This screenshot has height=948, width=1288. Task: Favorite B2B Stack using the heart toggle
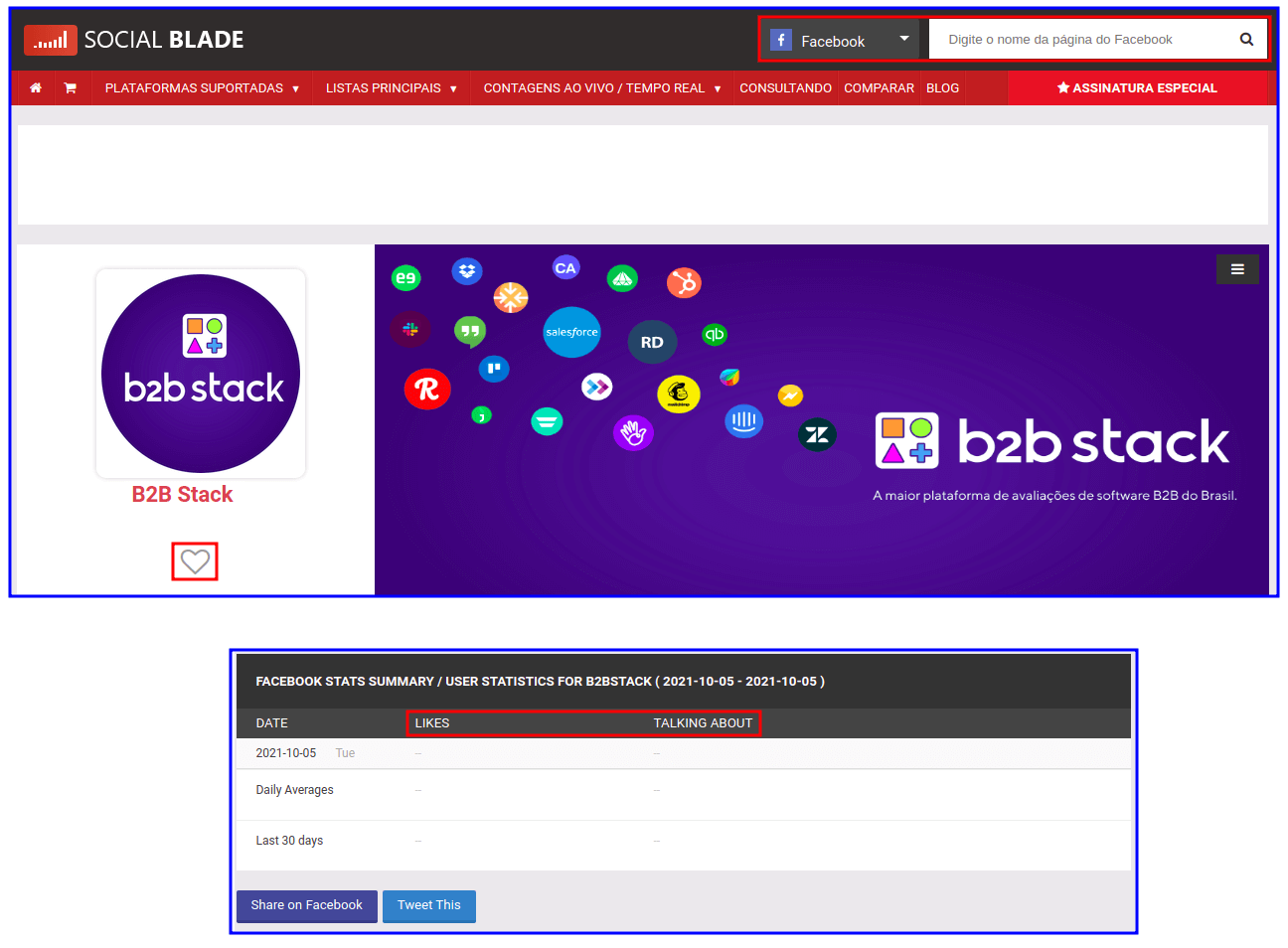(x=195, y=560)
